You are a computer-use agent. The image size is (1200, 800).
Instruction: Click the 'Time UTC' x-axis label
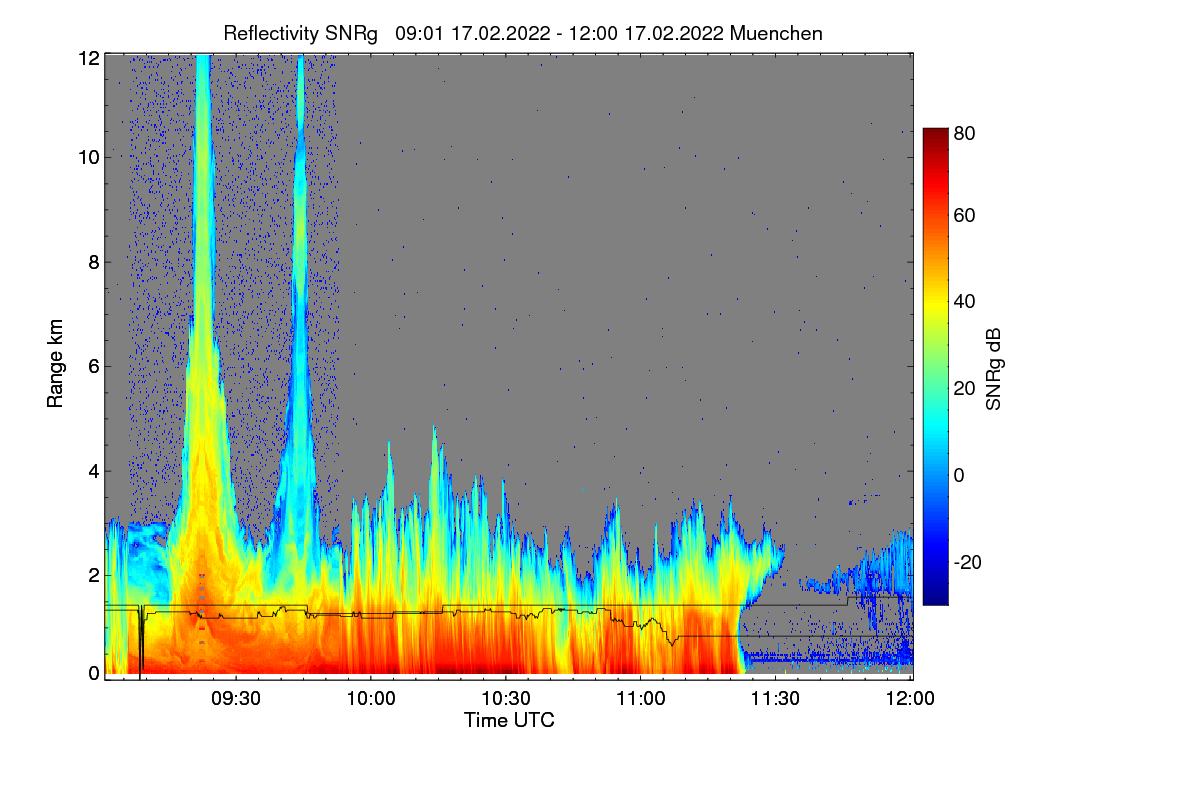(509, 720)
